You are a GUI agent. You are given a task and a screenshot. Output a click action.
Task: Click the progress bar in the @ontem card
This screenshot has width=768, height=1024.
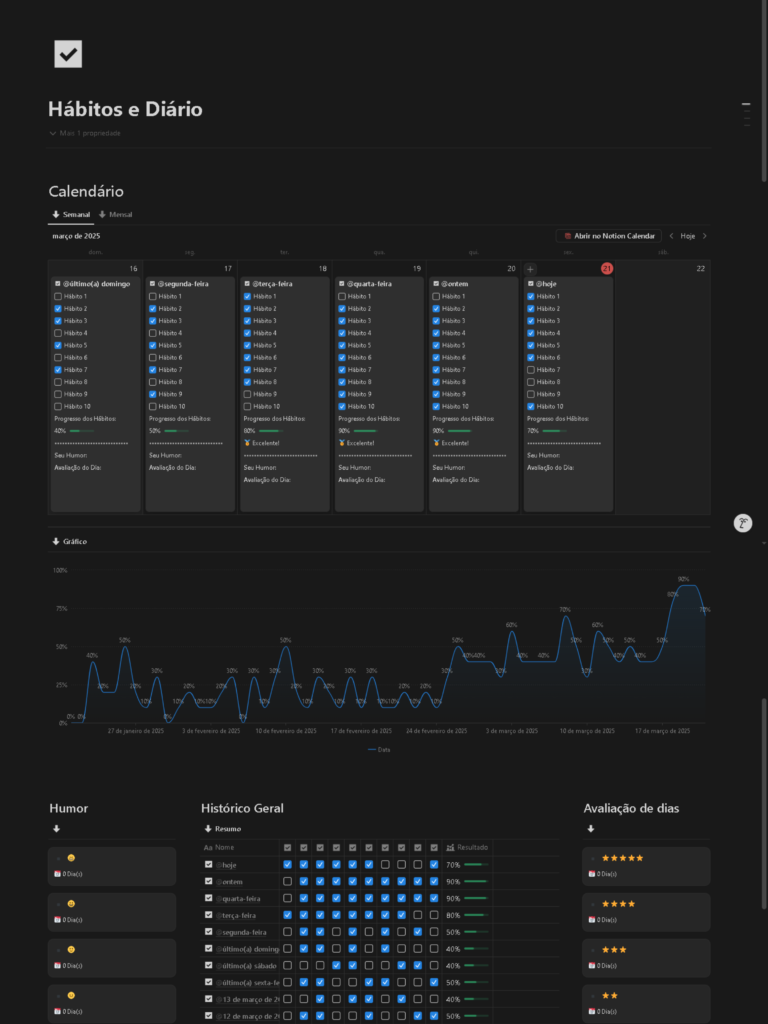point(460,431)
